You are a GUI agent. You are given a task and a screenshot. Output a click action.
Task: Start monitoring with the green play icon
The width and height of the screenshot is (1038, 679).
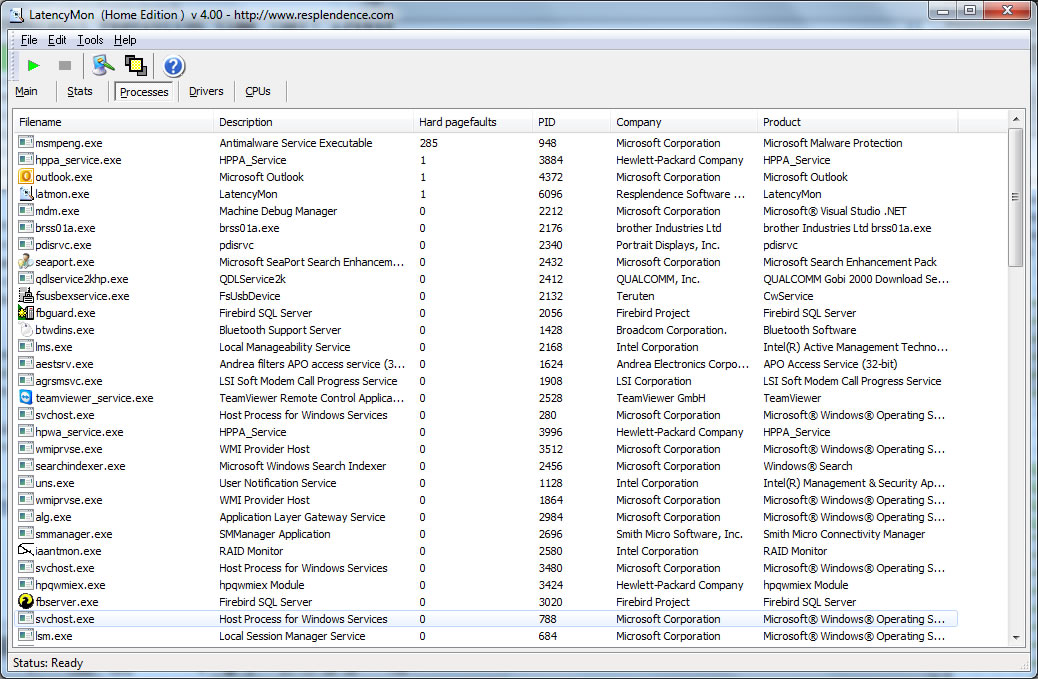point(34,66)
